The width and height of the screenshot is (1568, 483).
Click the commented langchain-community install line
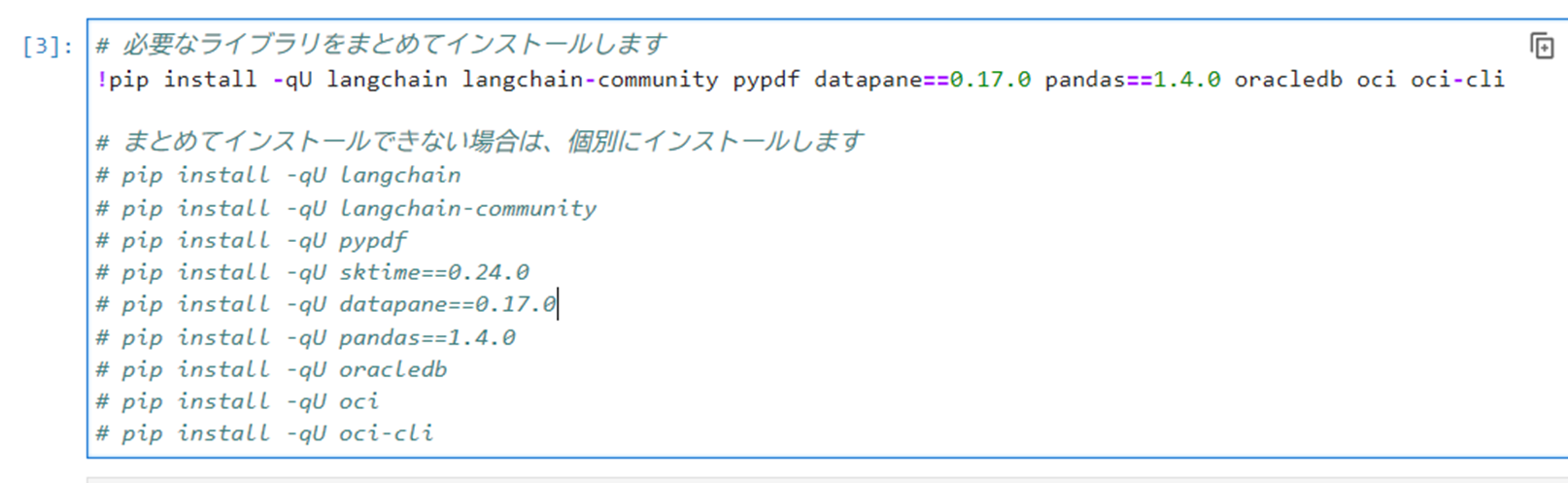(x=346, y=208)
